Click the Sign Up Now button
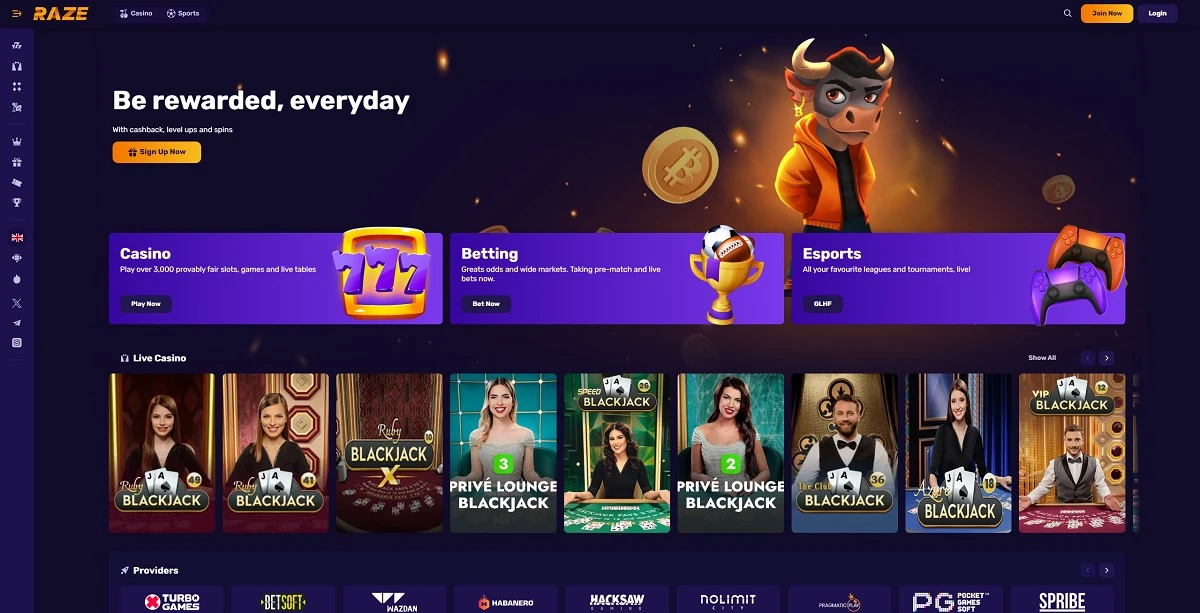The width and height of the screenshot is (1200, 613). coord(157,152)
